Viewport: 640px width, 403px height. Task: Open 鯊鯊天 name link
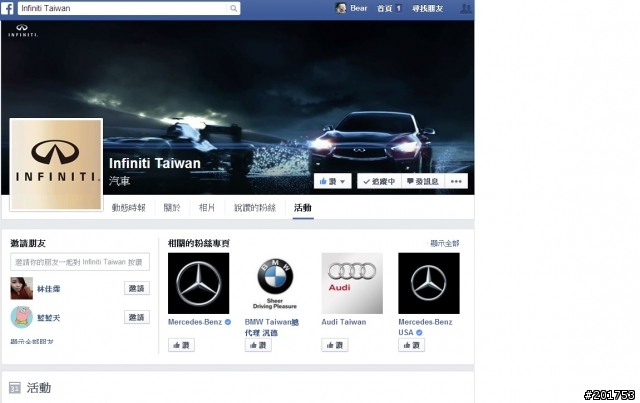tap(49, 318)
